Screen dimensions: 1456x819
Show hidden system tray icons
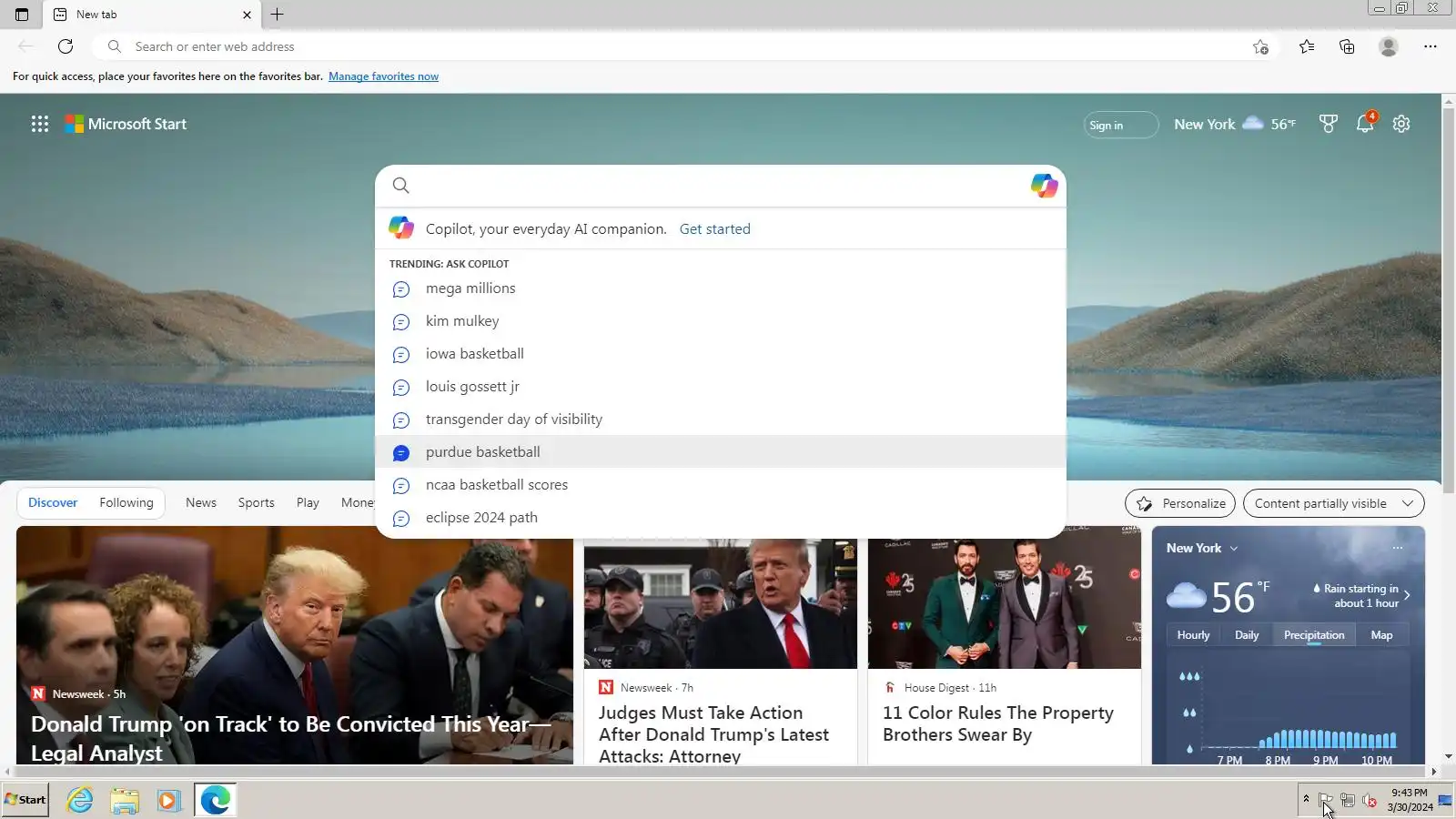click(x=1306, y=799)
